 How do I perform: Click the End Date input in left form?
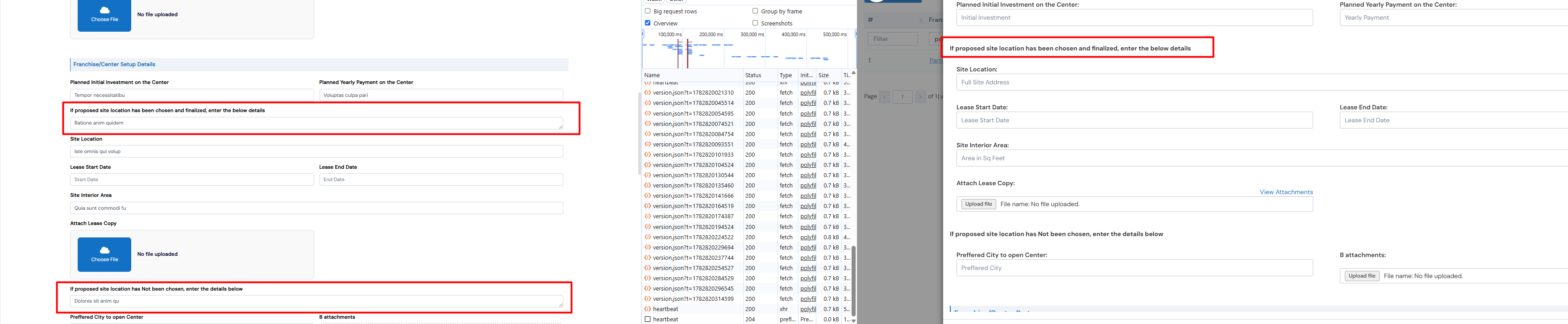[441, 180]
